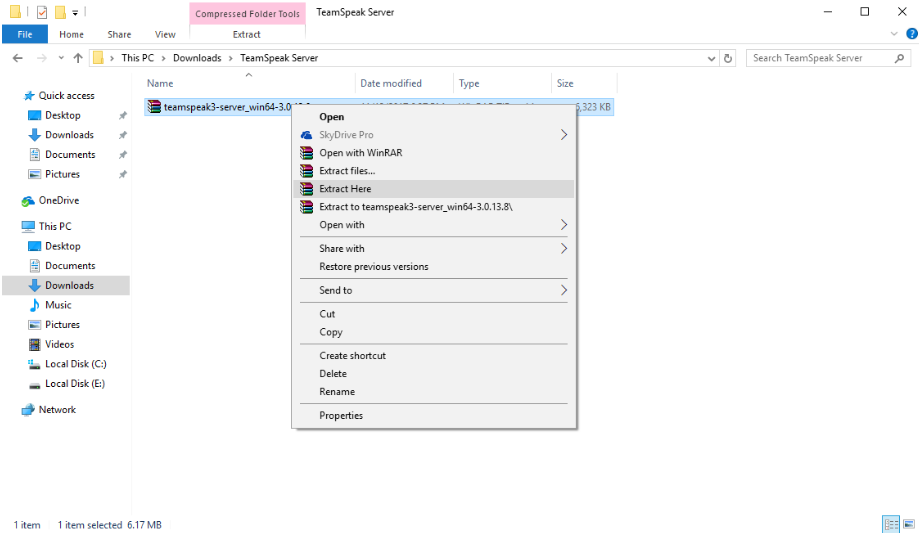Click the Downloads arrow icon under This PC

35,286
